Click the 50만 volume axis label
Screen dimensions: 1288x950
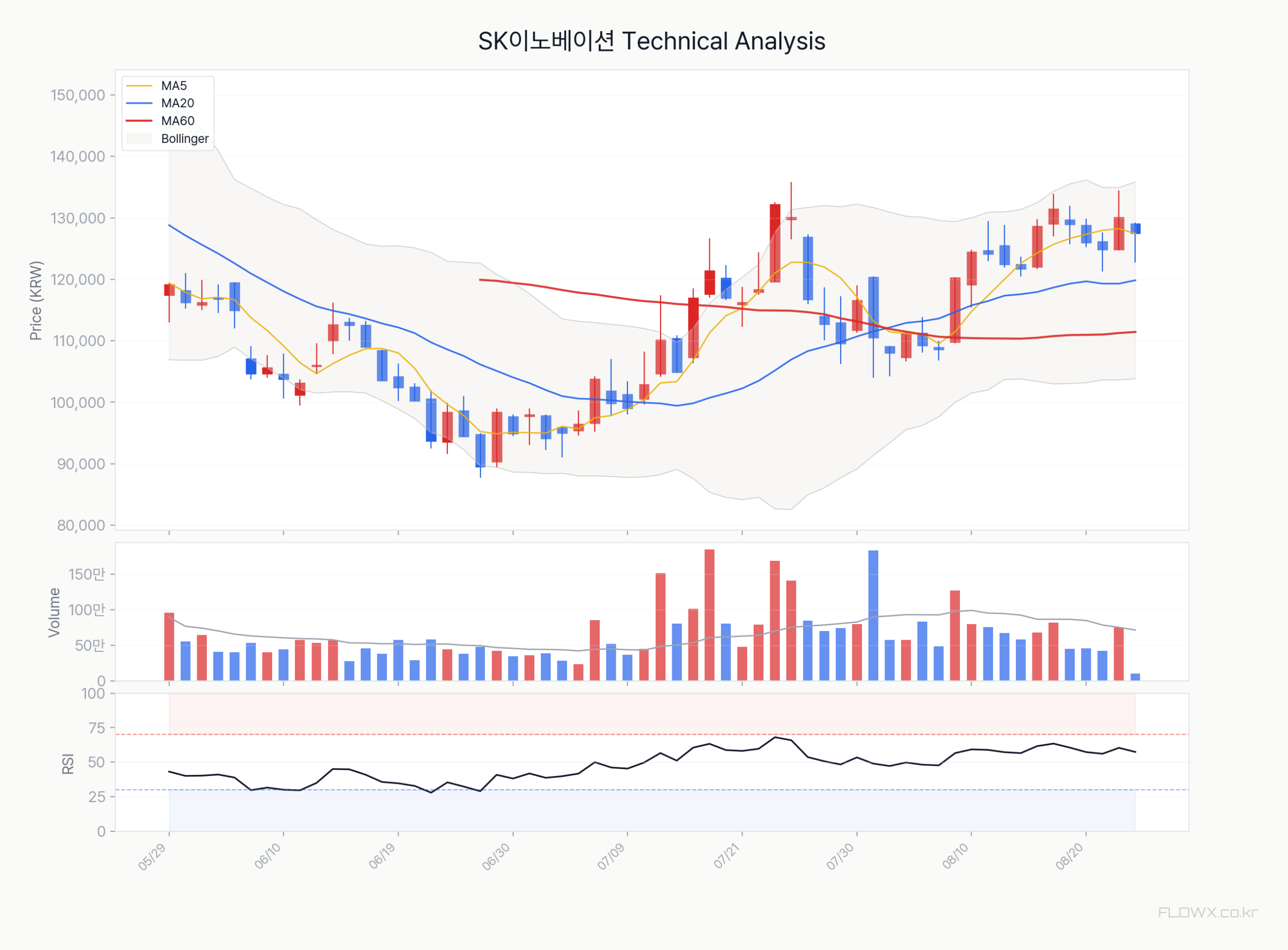[x=91, y=646]
